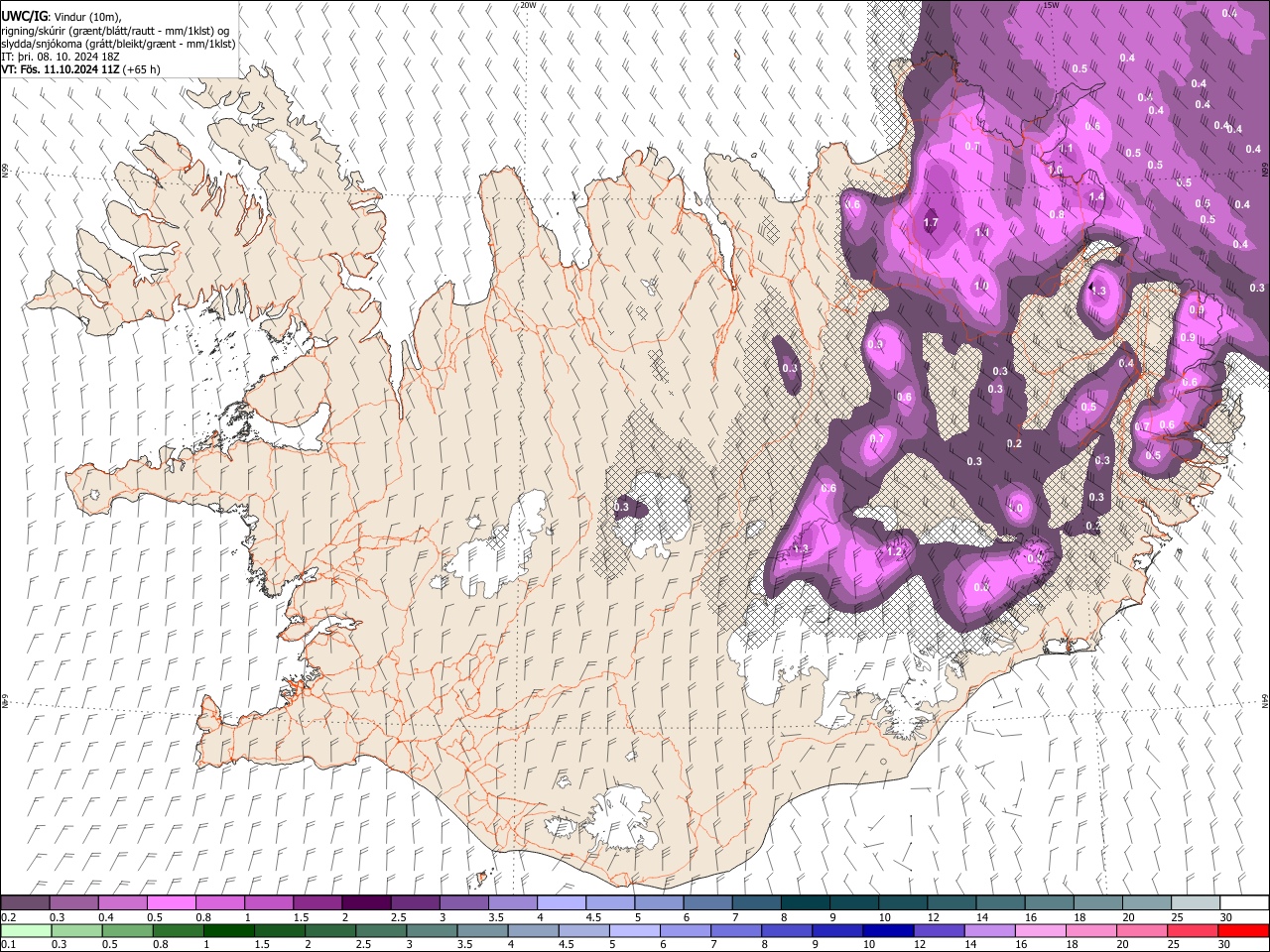This screenshot has height=952, width=1270.
Task: Click the top legend row swatch between 0.3 and 0.4
Action: point(73,903)
